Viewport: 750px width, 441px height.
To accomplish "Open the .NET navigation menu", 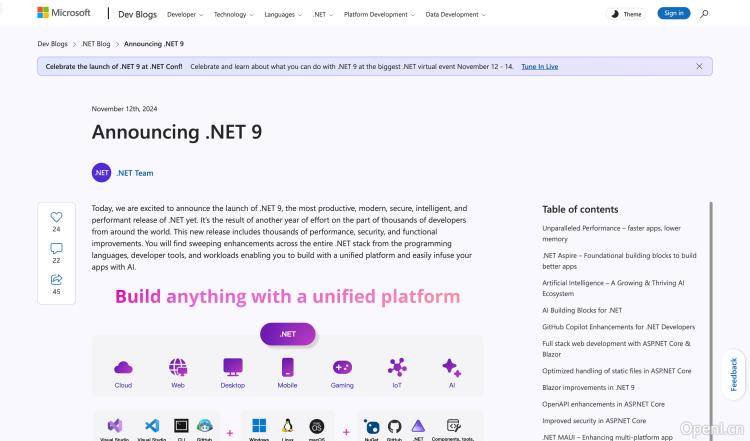I will coord(324,15).
